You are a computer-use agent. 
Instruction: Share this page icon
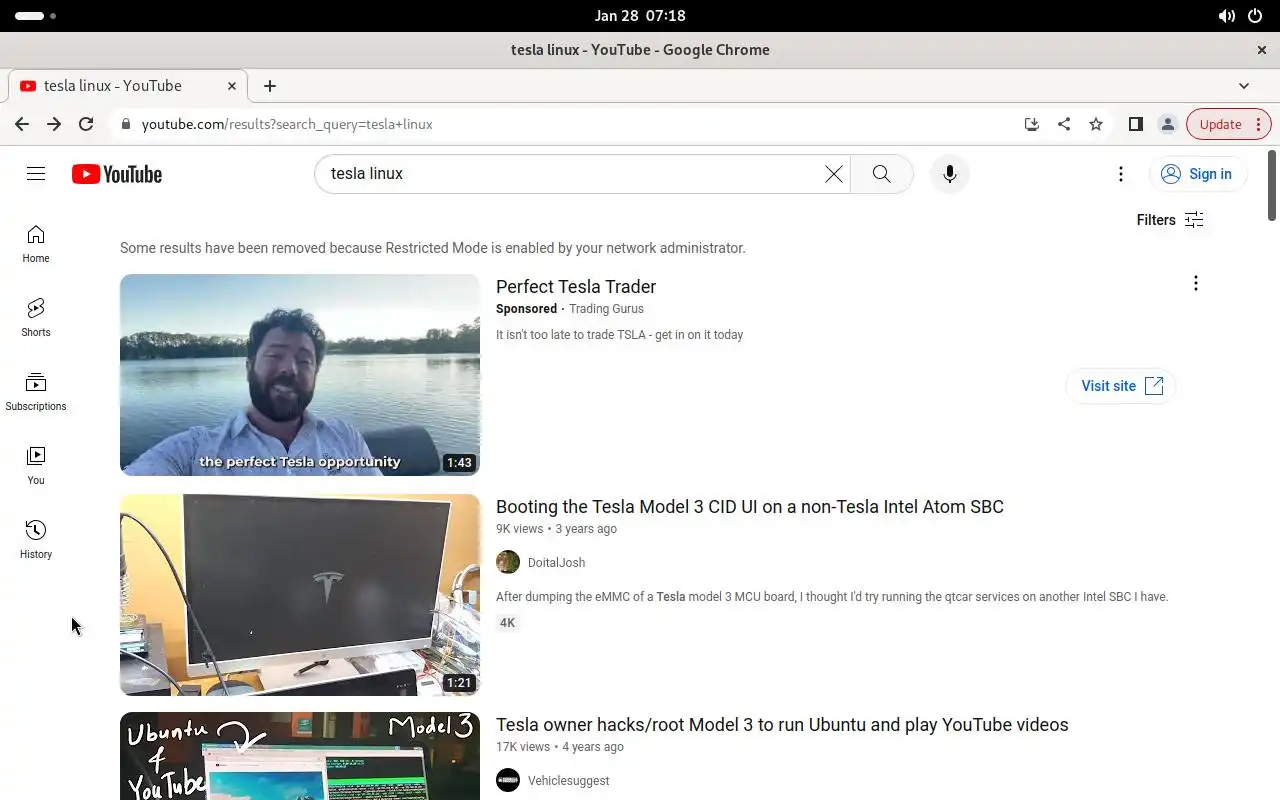click(x=1064, y=124)
